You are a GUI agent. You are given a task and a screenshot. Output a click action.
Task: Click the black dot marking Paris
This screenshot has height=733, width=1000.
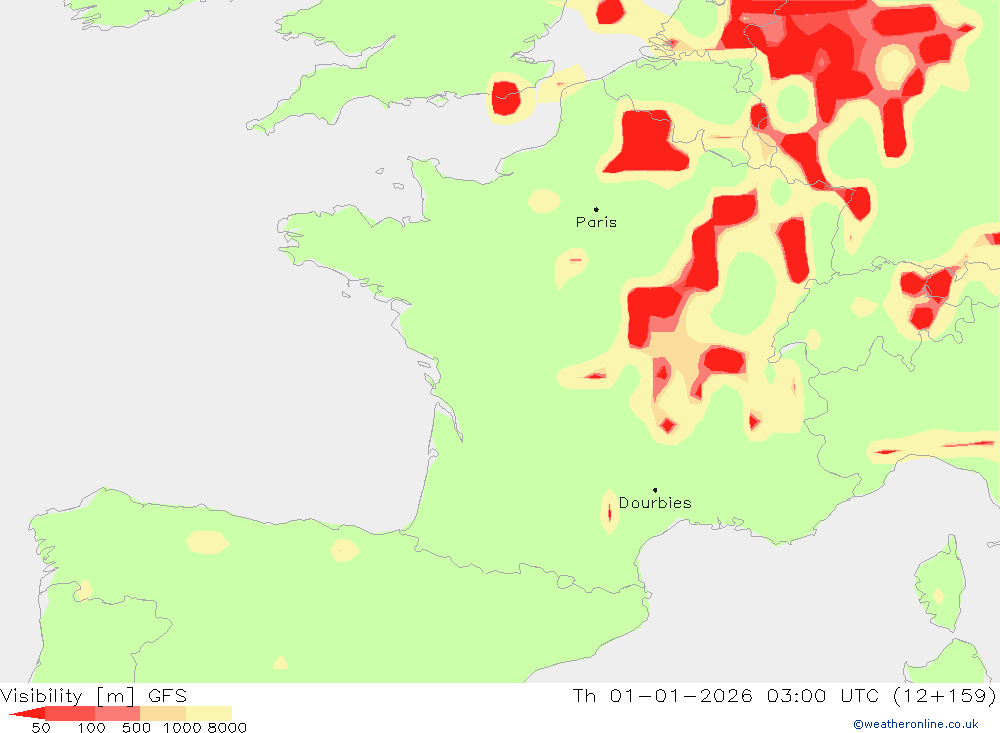point(596,209)
